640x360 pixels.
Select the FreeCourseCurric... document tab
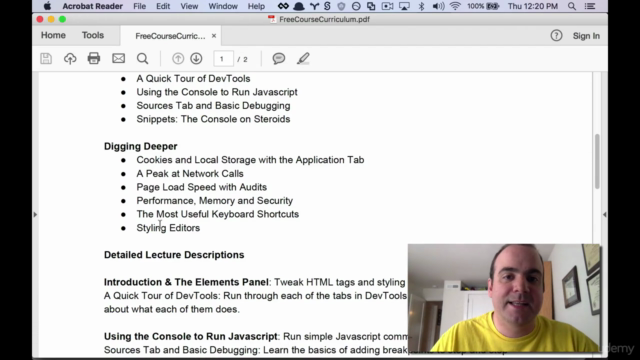coord(170,36)
